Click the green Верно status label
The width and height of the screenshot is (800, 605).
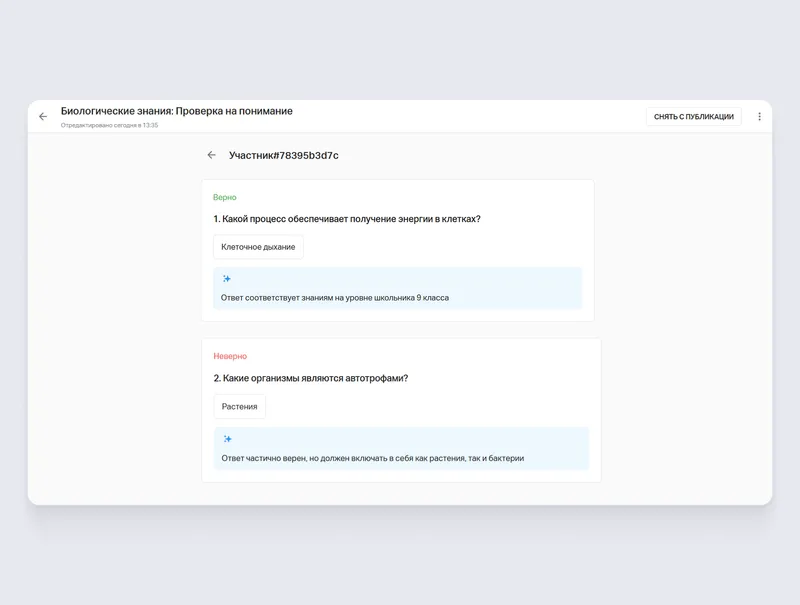point(224,197)
